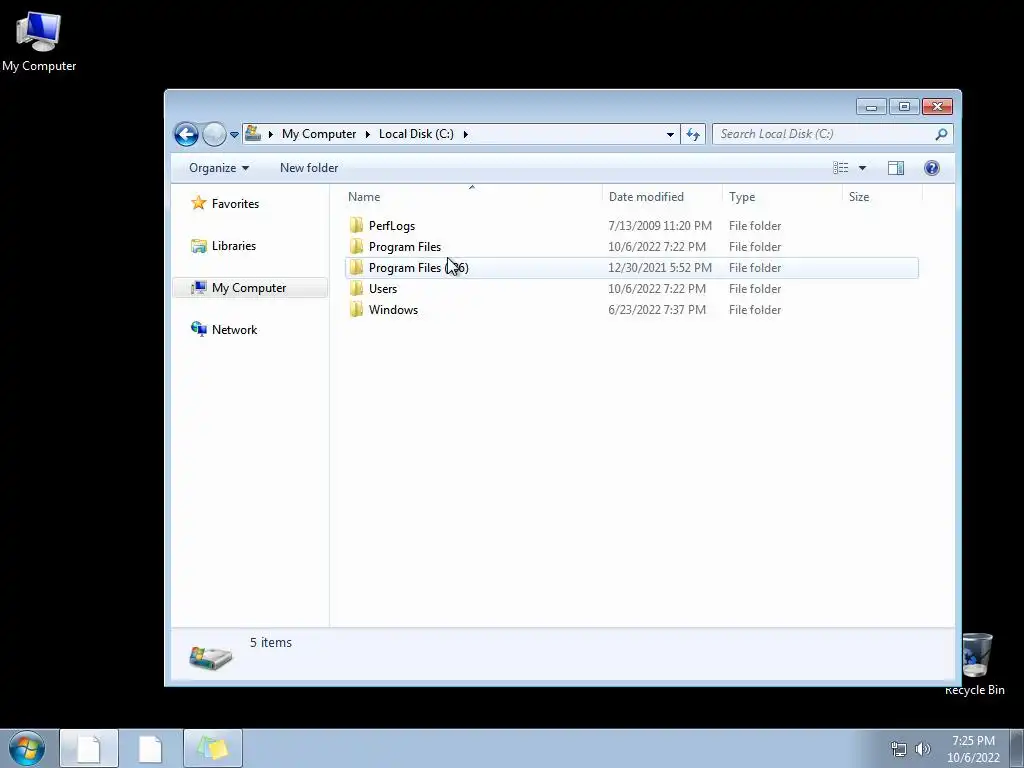Open recent pages dropdown beside nav arrows

pyautogui.click(x=234, y=135)
